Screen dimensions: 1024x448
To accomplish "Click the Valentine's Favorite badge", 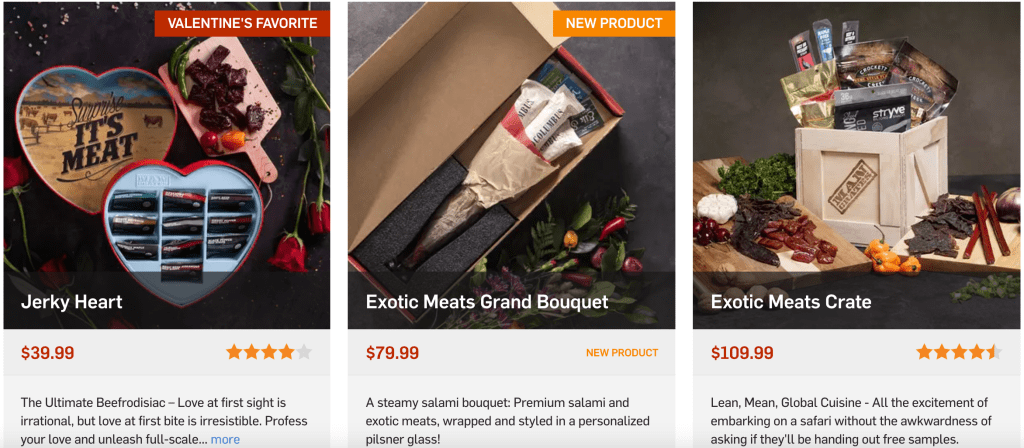I will [242, 23].
